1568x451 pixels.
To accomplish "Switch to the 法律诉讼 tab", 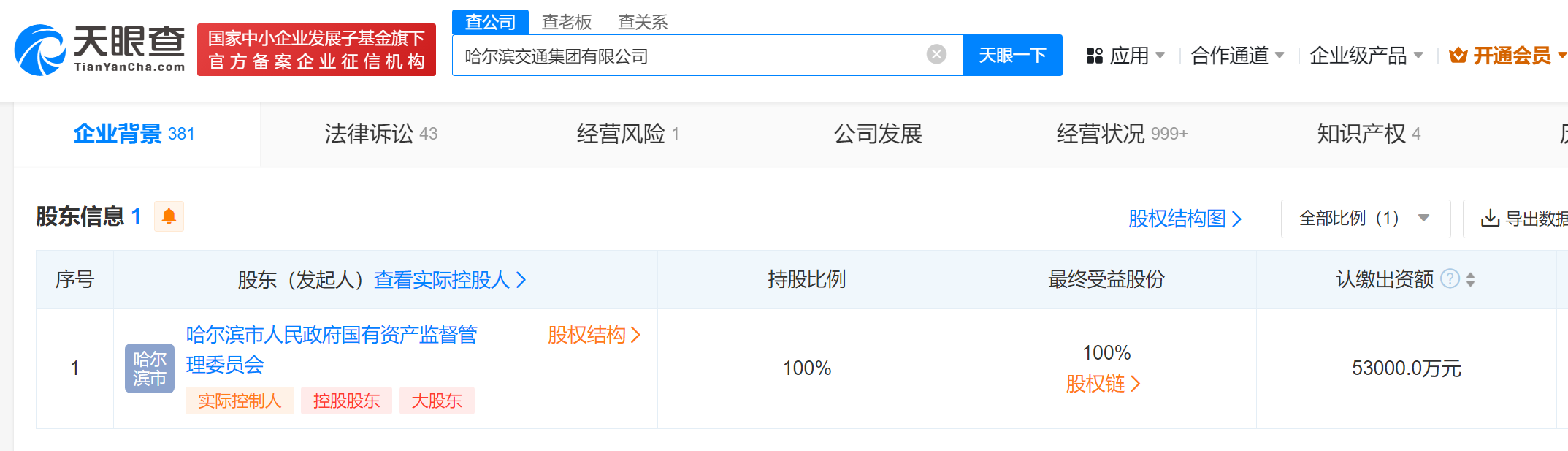I will click(380, 134).
